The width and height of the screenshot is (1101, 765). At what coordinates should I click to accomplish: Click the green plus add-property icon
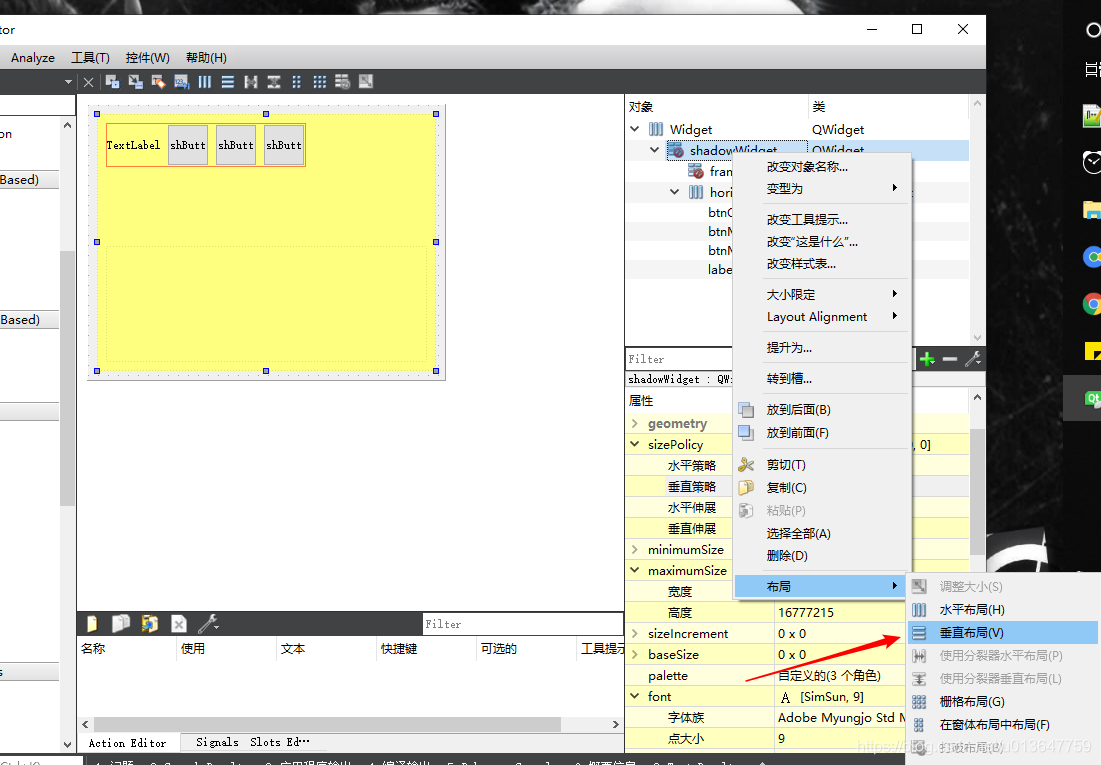[x=927, y=360]
